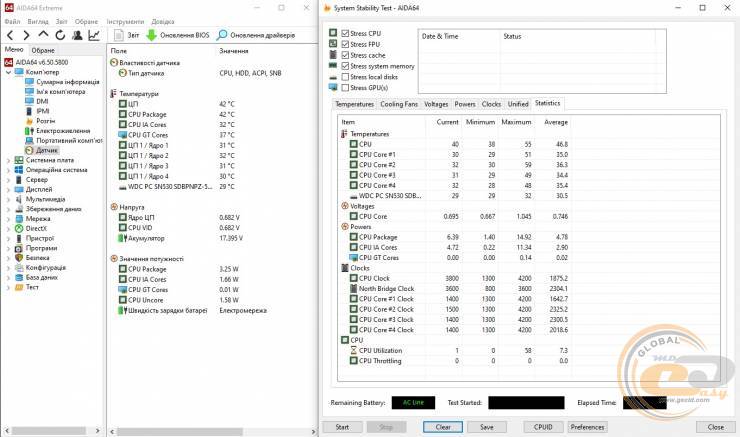
Task: Click the Save button
Action: [487, 427]
